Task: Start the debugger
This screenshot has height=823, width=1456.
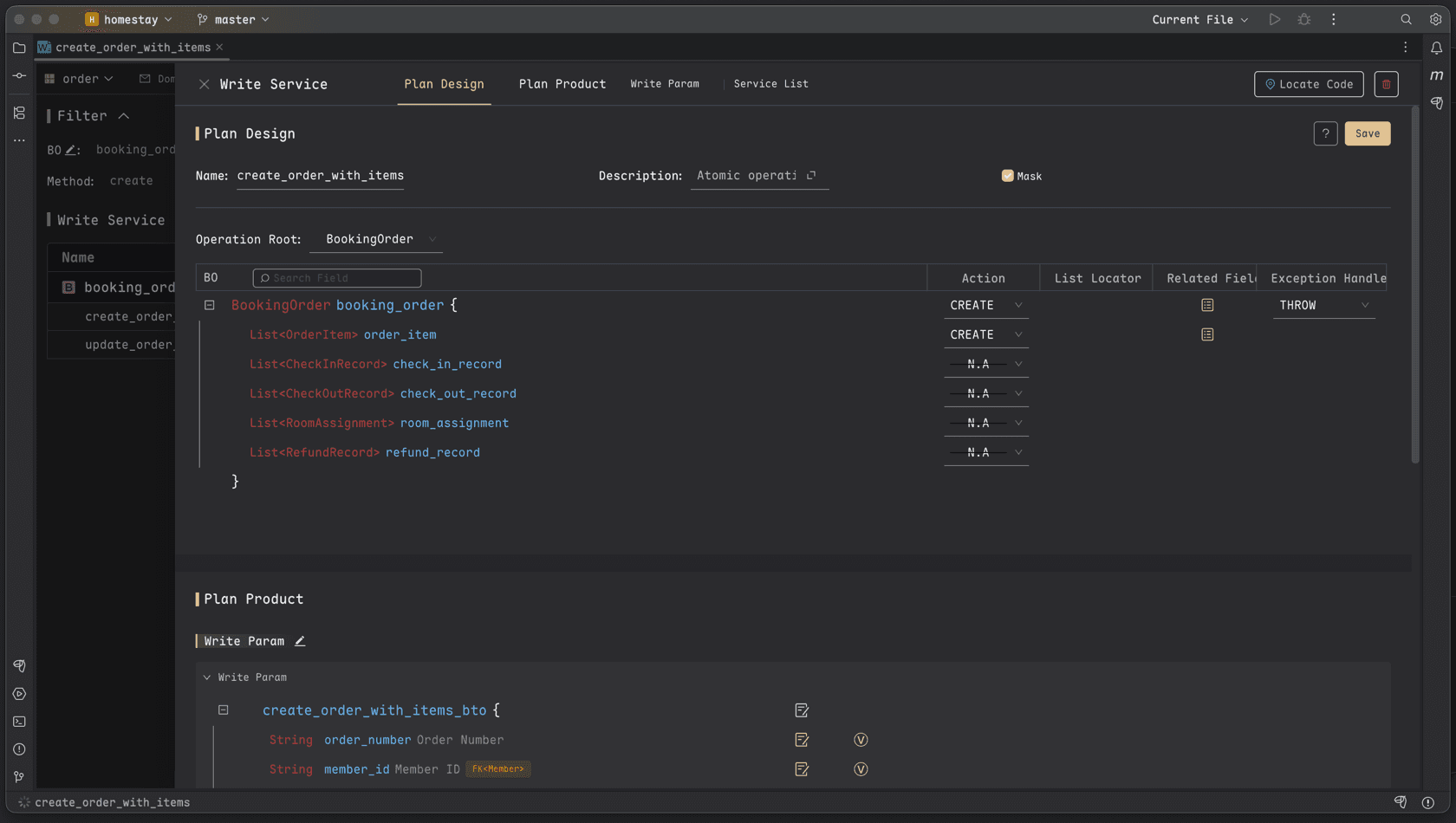Action: [x=1303, y=19]
